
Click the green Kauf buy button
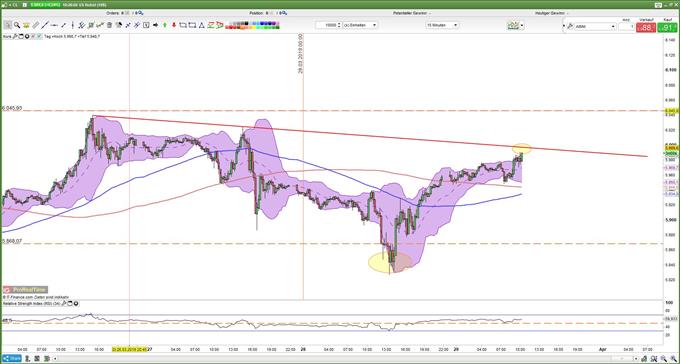(667, 28)
